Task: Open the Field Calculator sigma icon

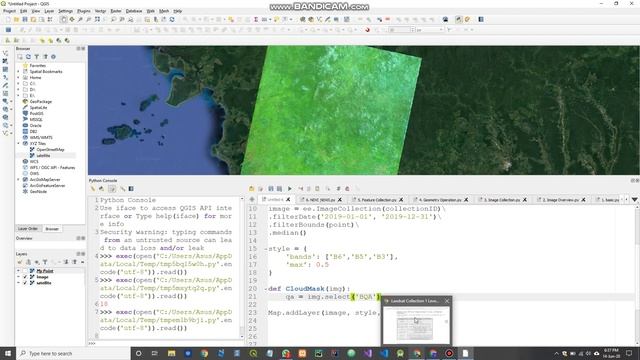Action: (x=256, y=19)
